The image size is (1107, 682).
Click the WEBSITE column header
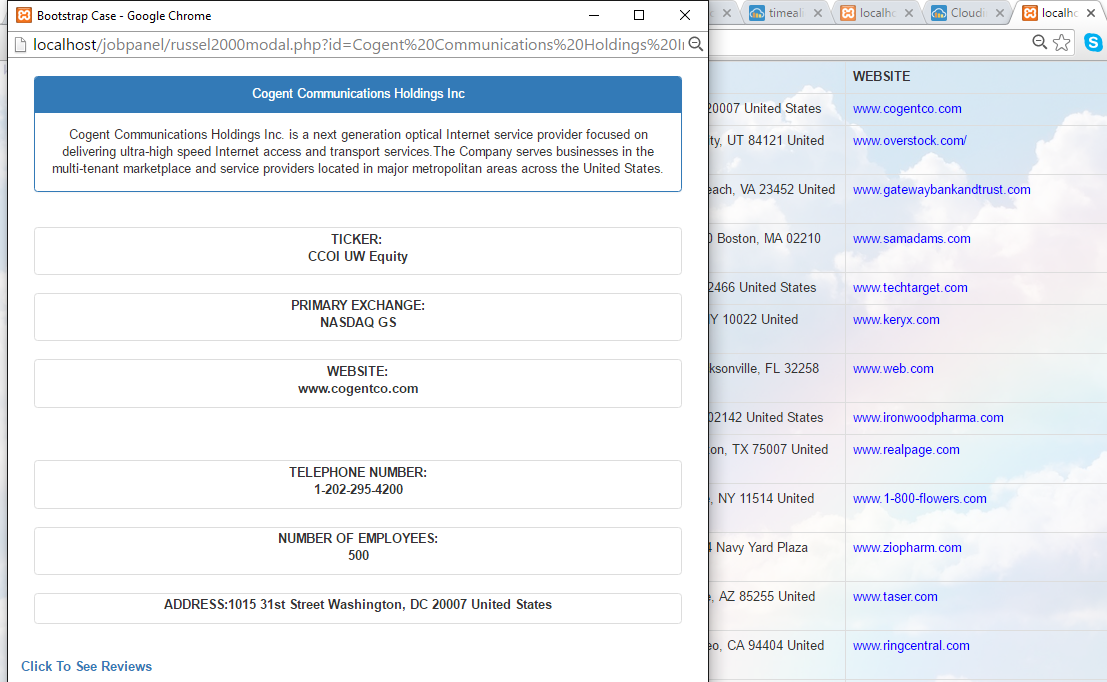coord(881,76)
